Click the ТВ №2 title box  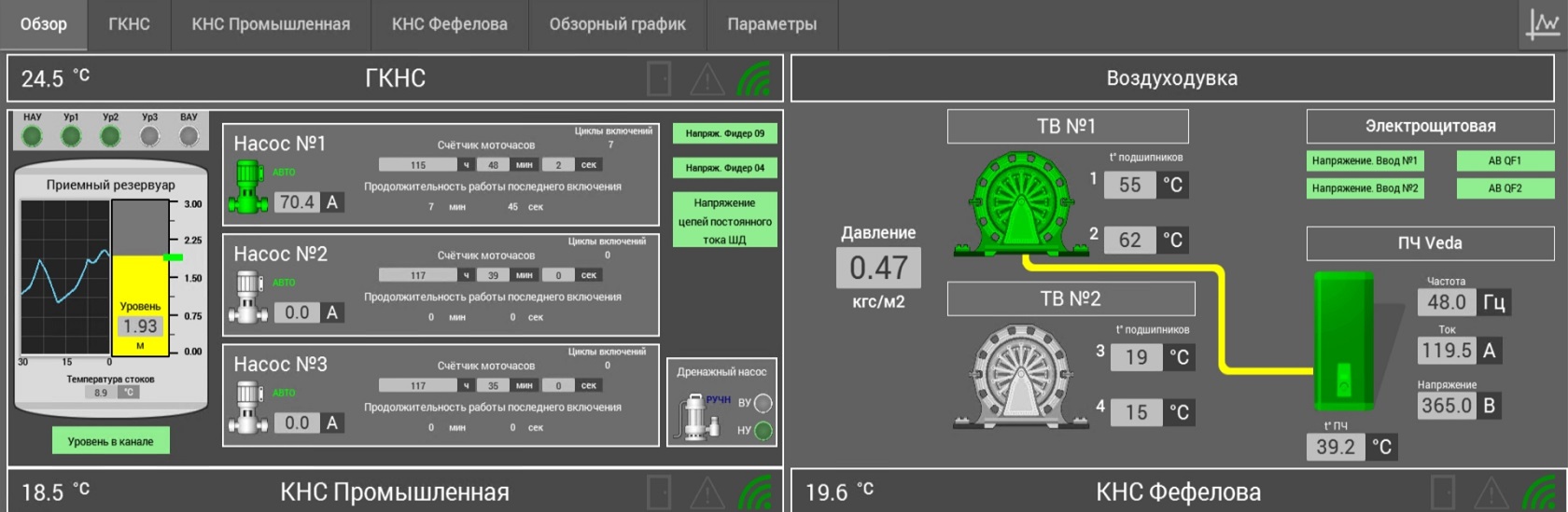click(x=1071, y=298)
